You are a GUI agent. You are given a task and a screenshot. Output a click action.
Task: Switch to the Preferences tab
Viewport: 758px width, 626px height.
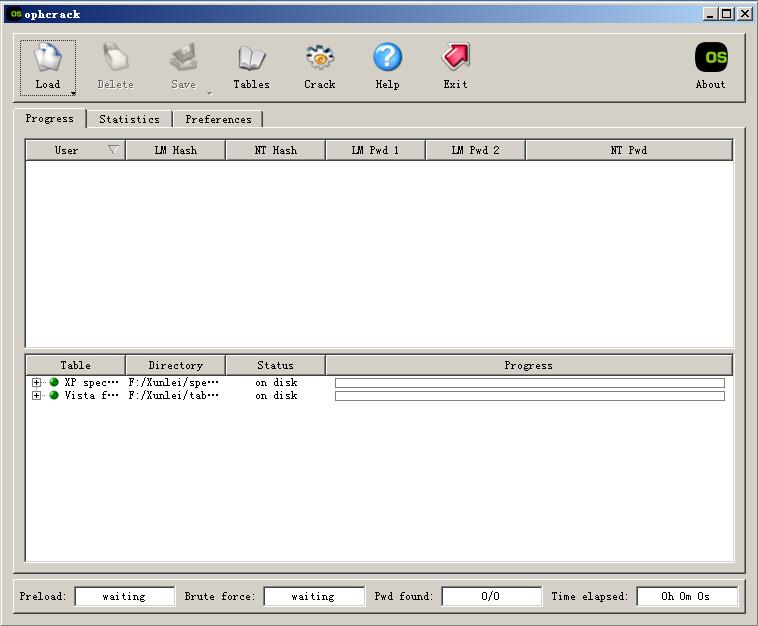coord(218,119)
